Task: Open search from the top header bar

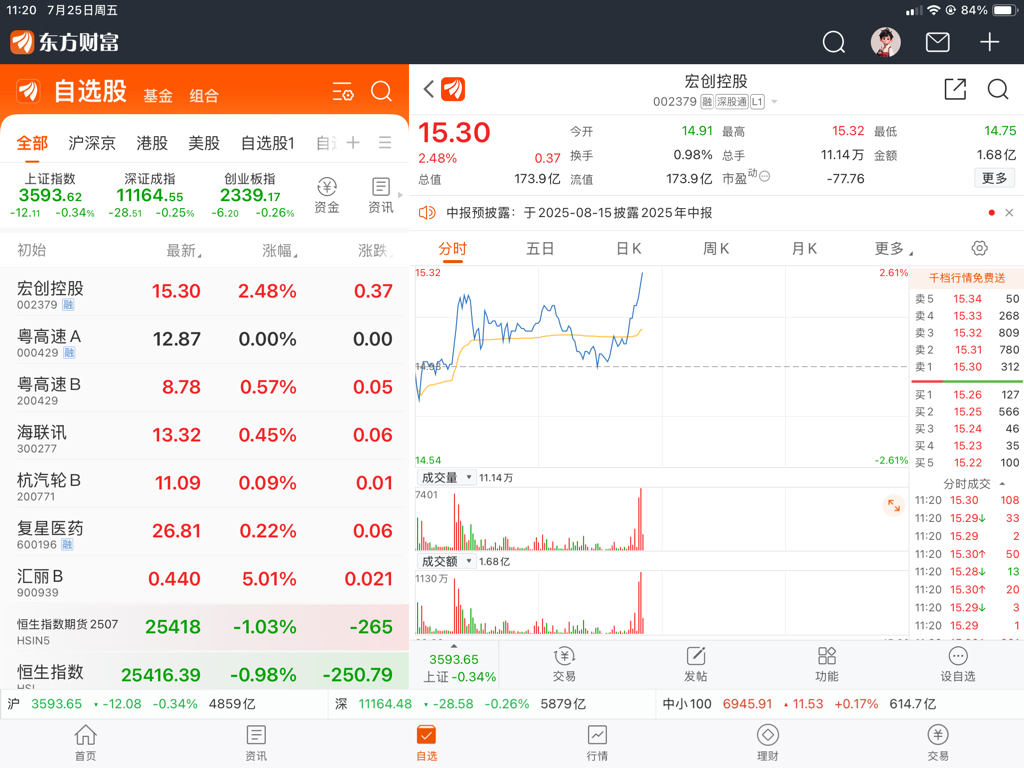Action: coord(833,42)
